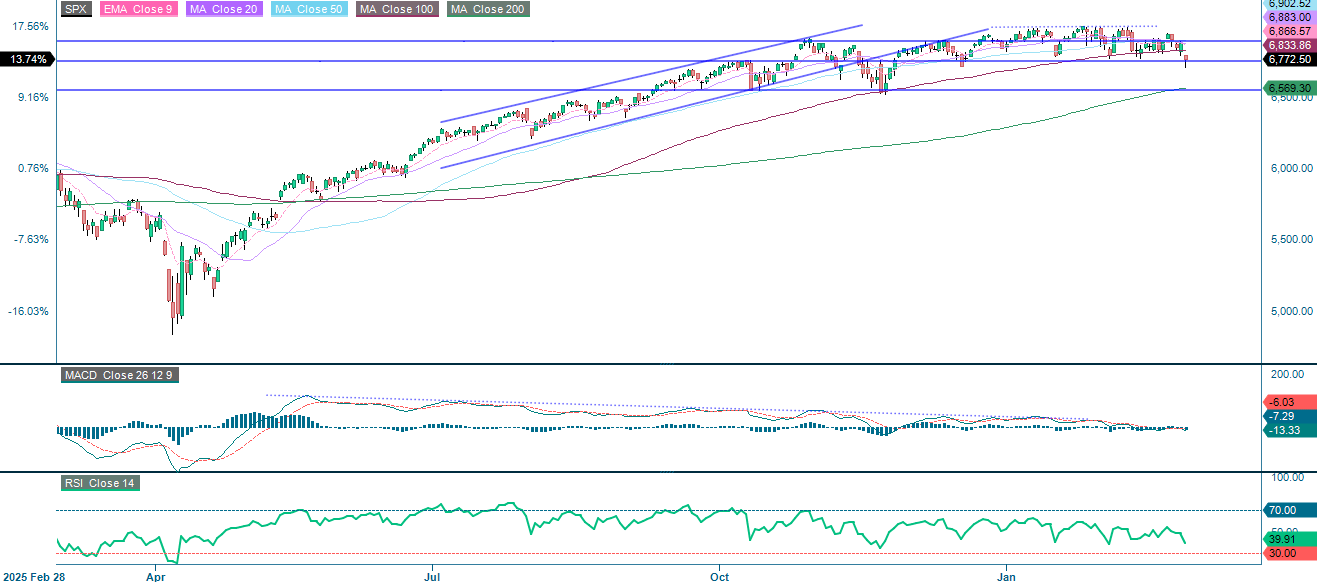This screenshot has height=582, width=1317.
Task: Open the MACD Close 26 12 9 indicator label
Action: point(118,377)
